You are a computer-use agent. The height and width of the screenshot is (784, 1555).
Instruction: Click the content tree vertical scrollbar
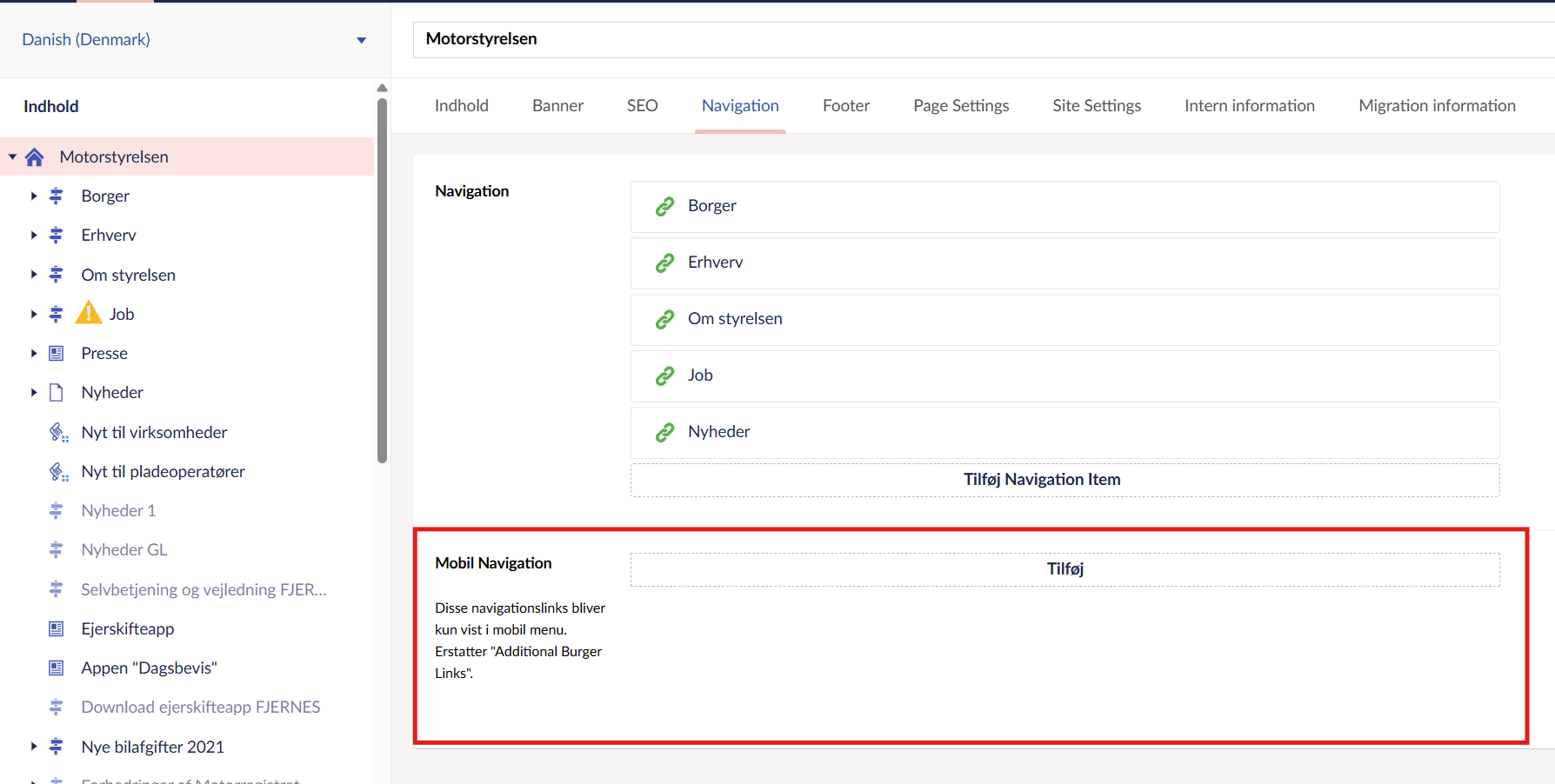[382, 278]
